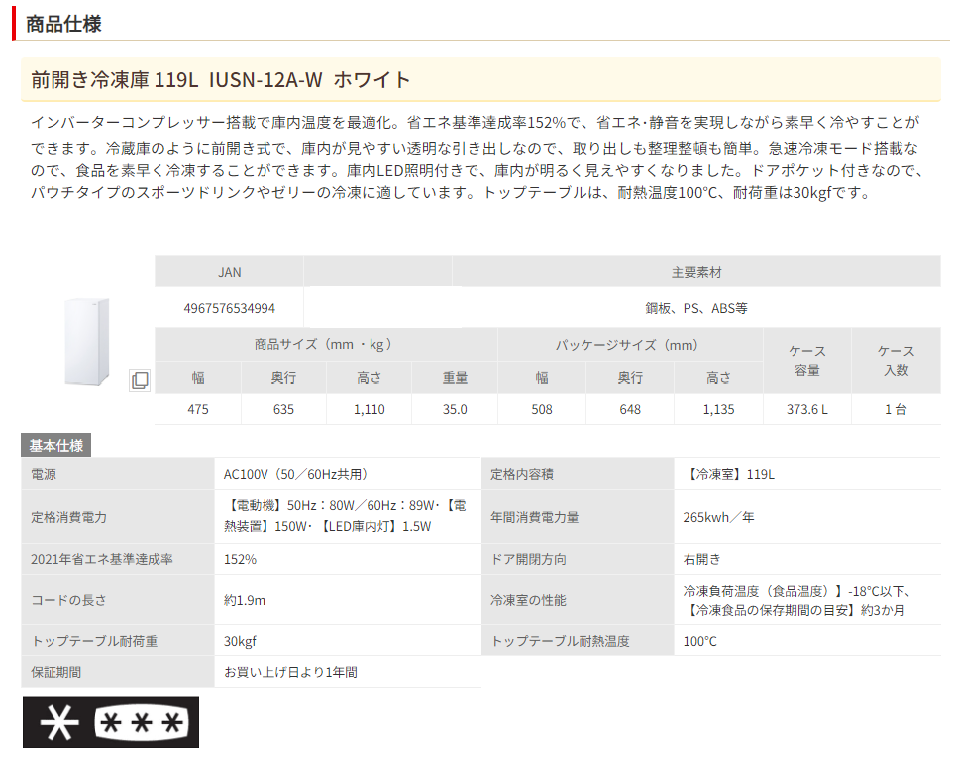954x766 pixels.
Task: Click the 重量 value 35.0
Action: pos(455,409)
